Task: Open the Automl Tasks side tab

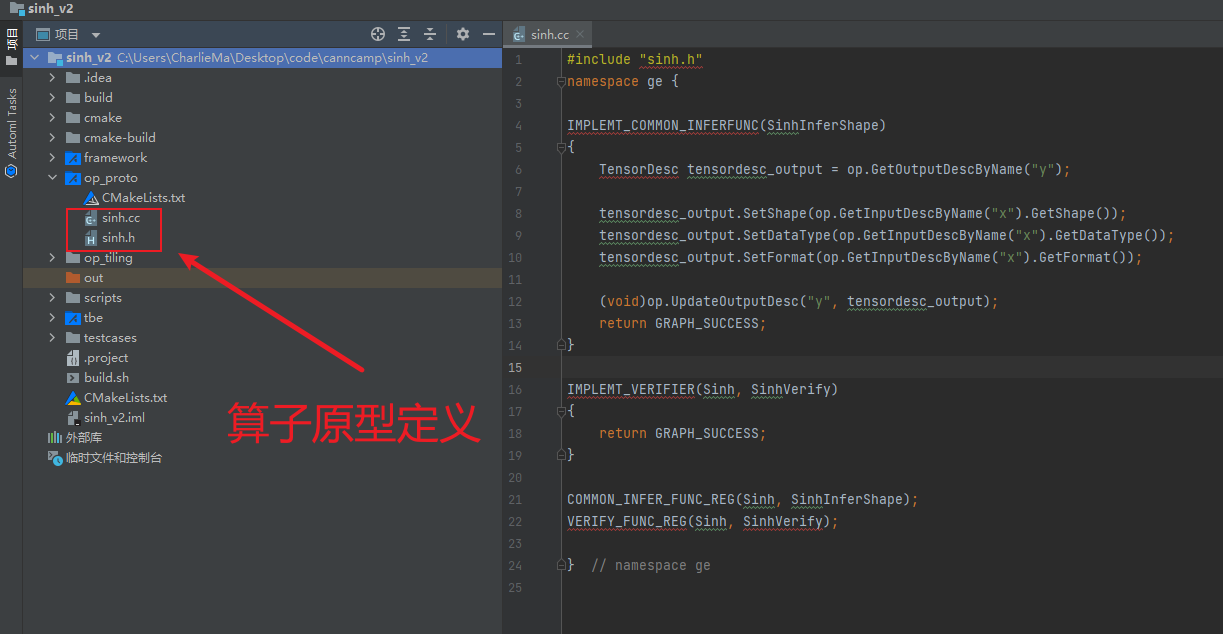Action: 11,133
